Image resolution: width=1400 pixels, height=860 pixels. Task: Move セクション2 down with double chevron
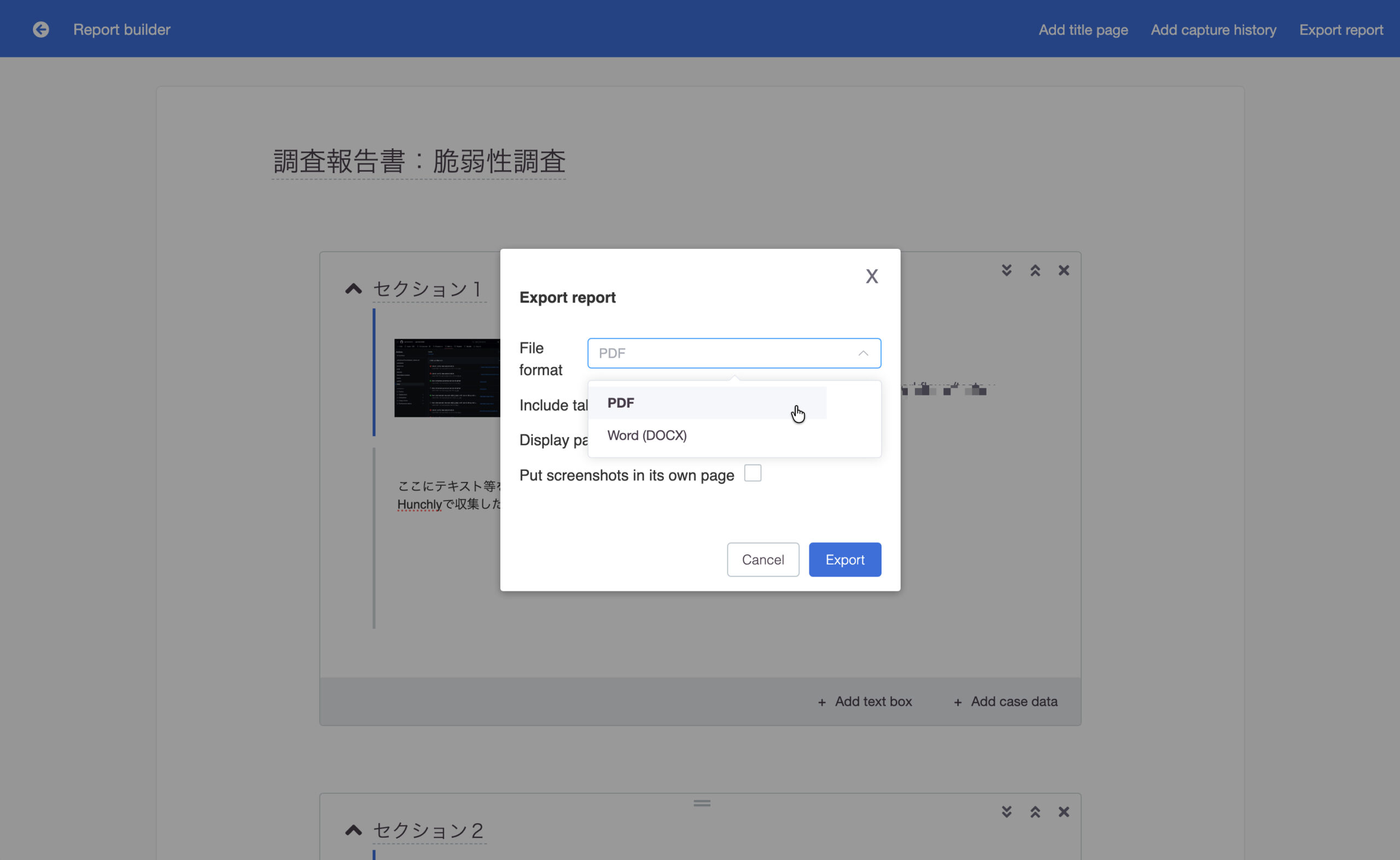pos(1006,812)
